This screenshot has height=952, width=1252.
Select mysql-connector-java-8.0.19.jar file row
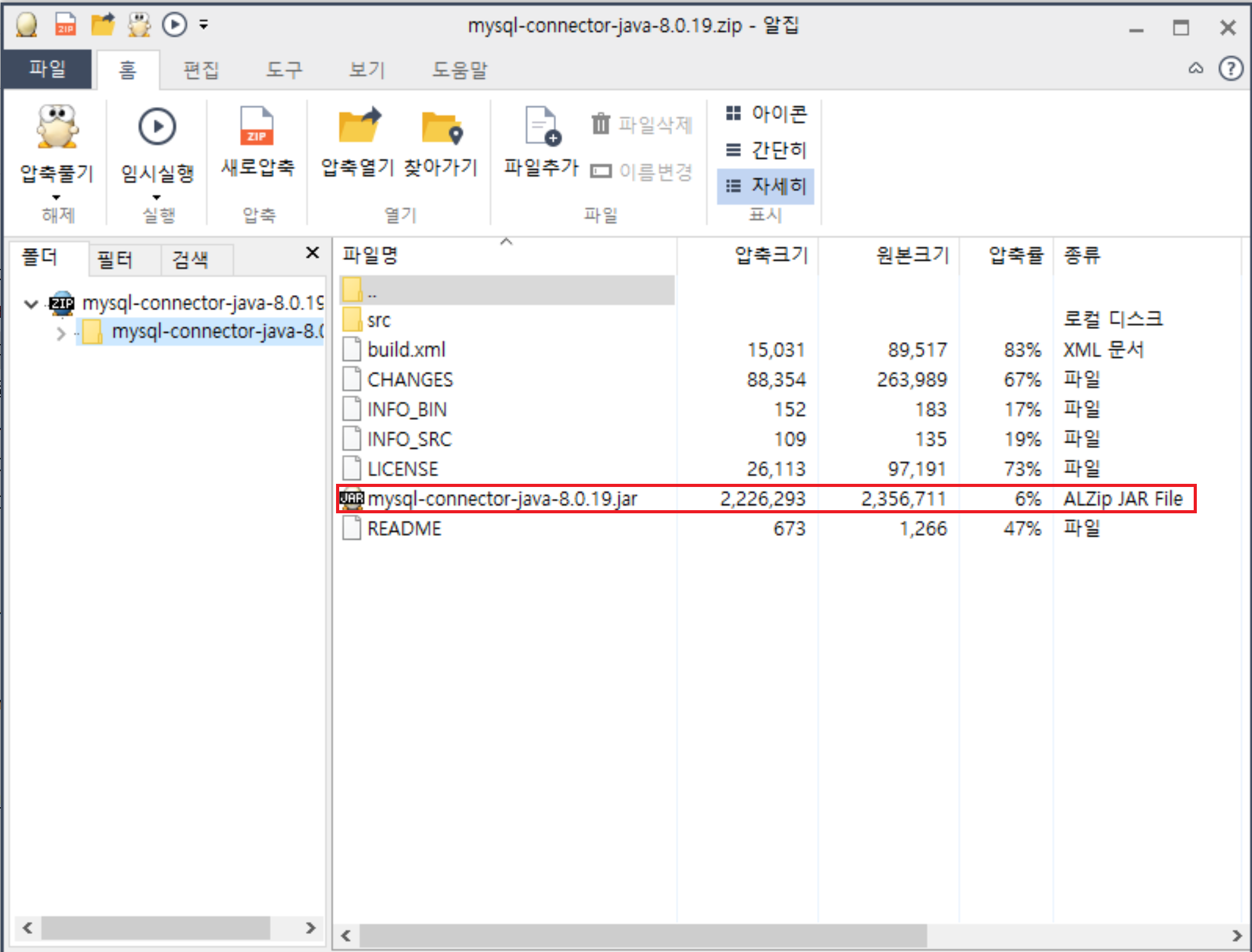point(502,499)
